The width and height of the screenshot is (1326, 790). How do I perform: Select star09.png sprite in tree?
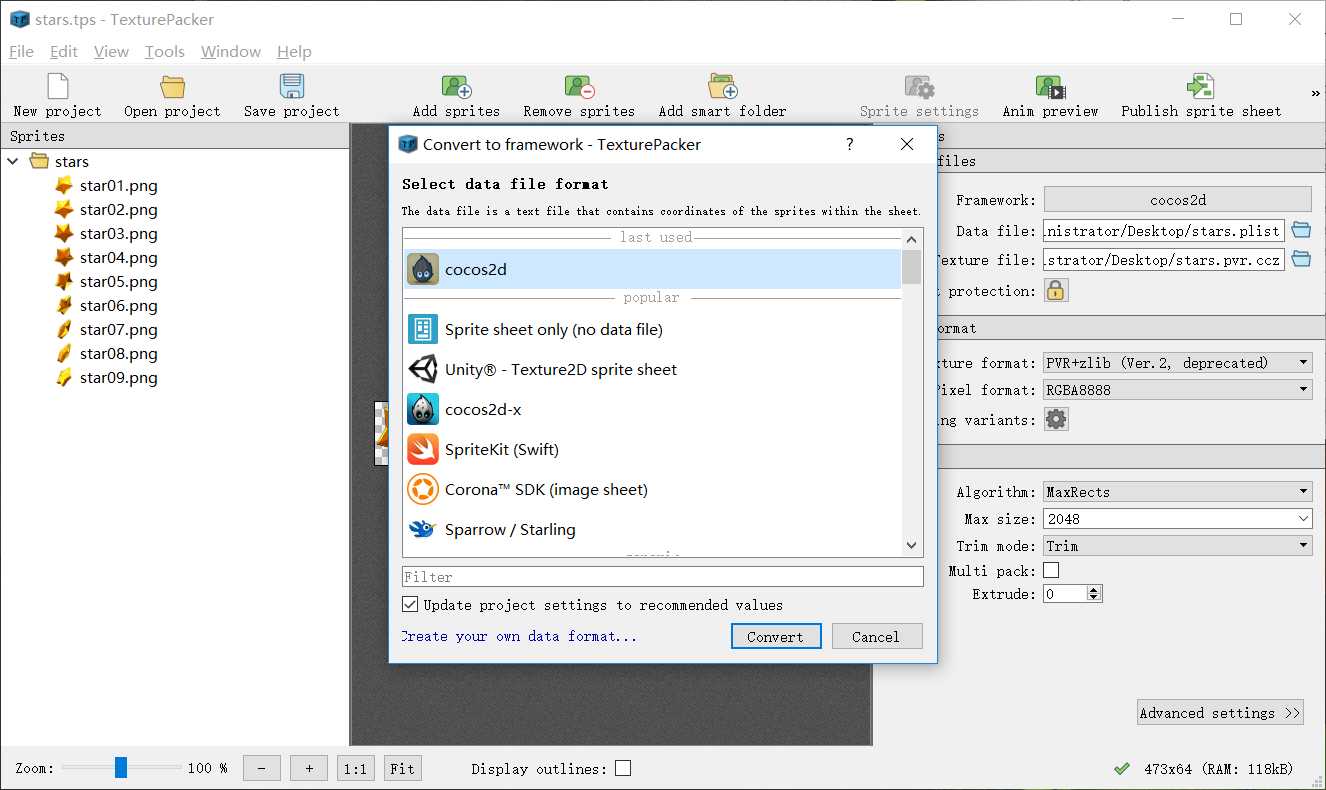[x=118, y=378]
